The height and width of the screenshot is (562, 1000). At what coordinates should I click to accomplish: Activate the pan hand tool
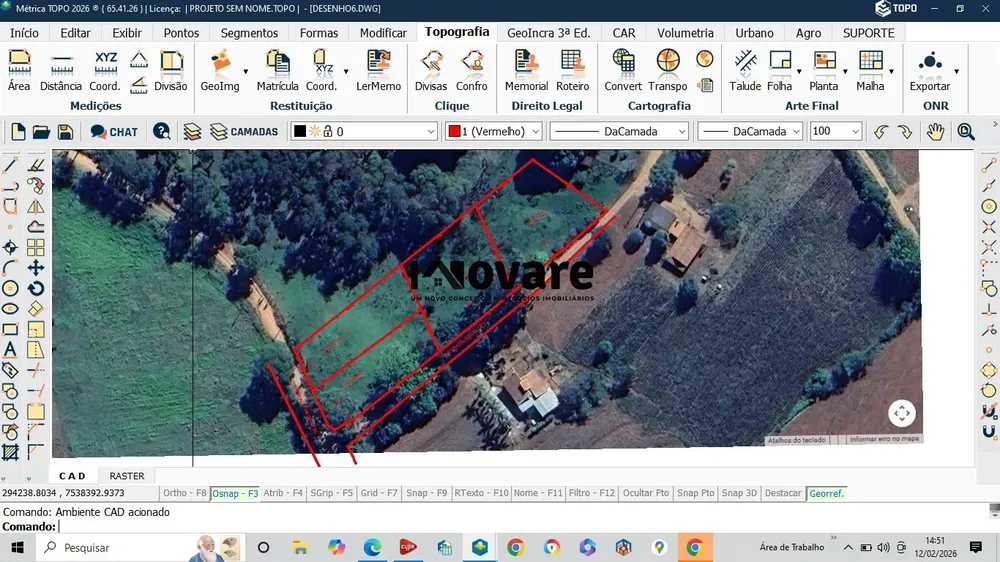935,131
